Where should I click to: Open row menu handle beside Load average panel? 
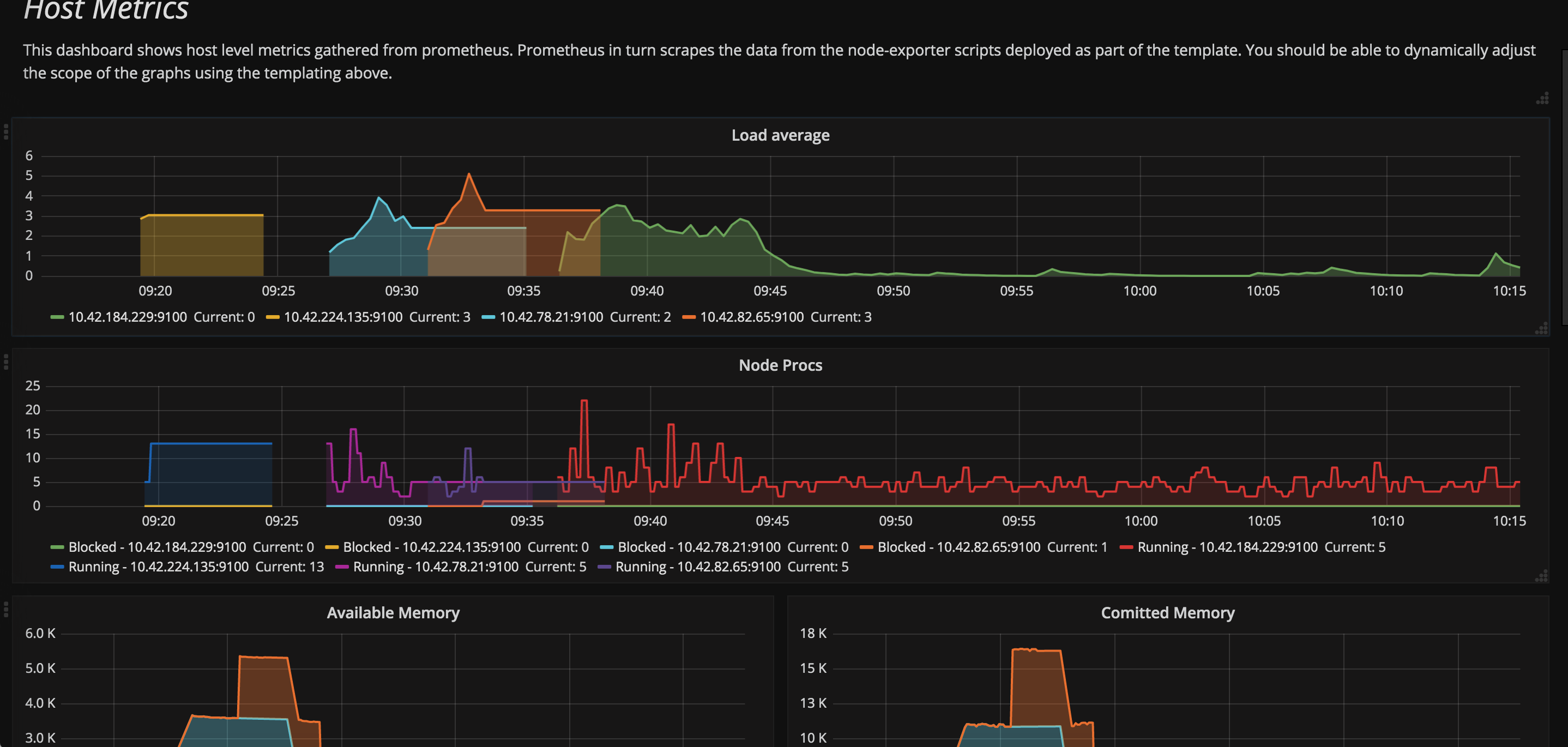[6, 131]
